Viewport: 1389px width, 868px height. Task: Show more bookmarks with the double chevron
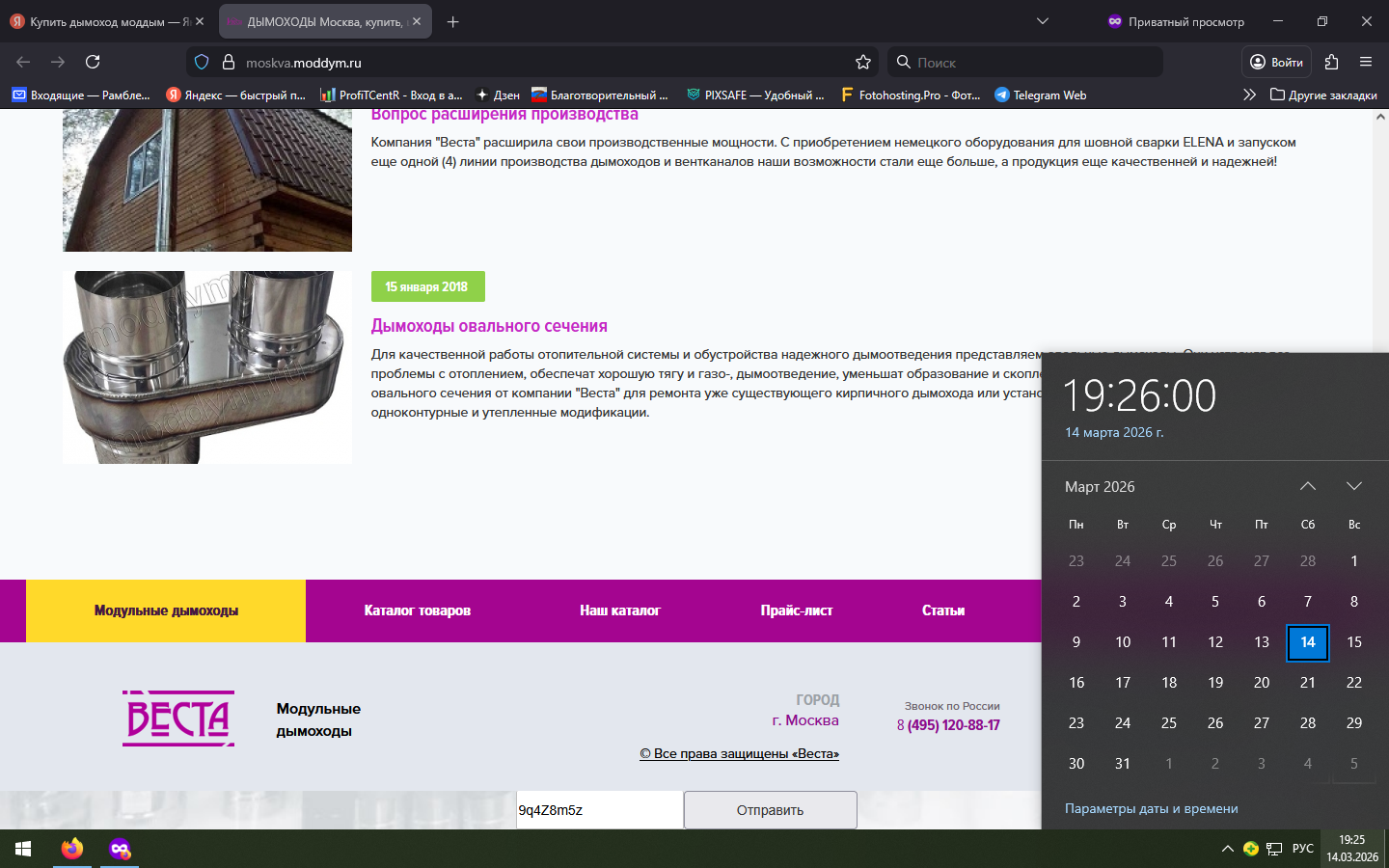tap(1249, 95)
